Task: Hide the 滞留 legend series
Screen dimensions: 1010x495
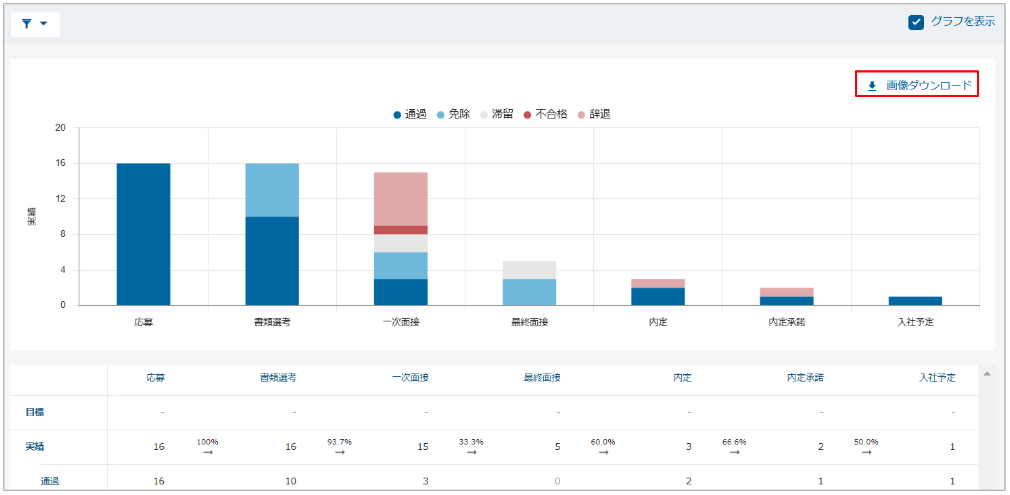Action: pyautogui.click(x=502, y=115)
